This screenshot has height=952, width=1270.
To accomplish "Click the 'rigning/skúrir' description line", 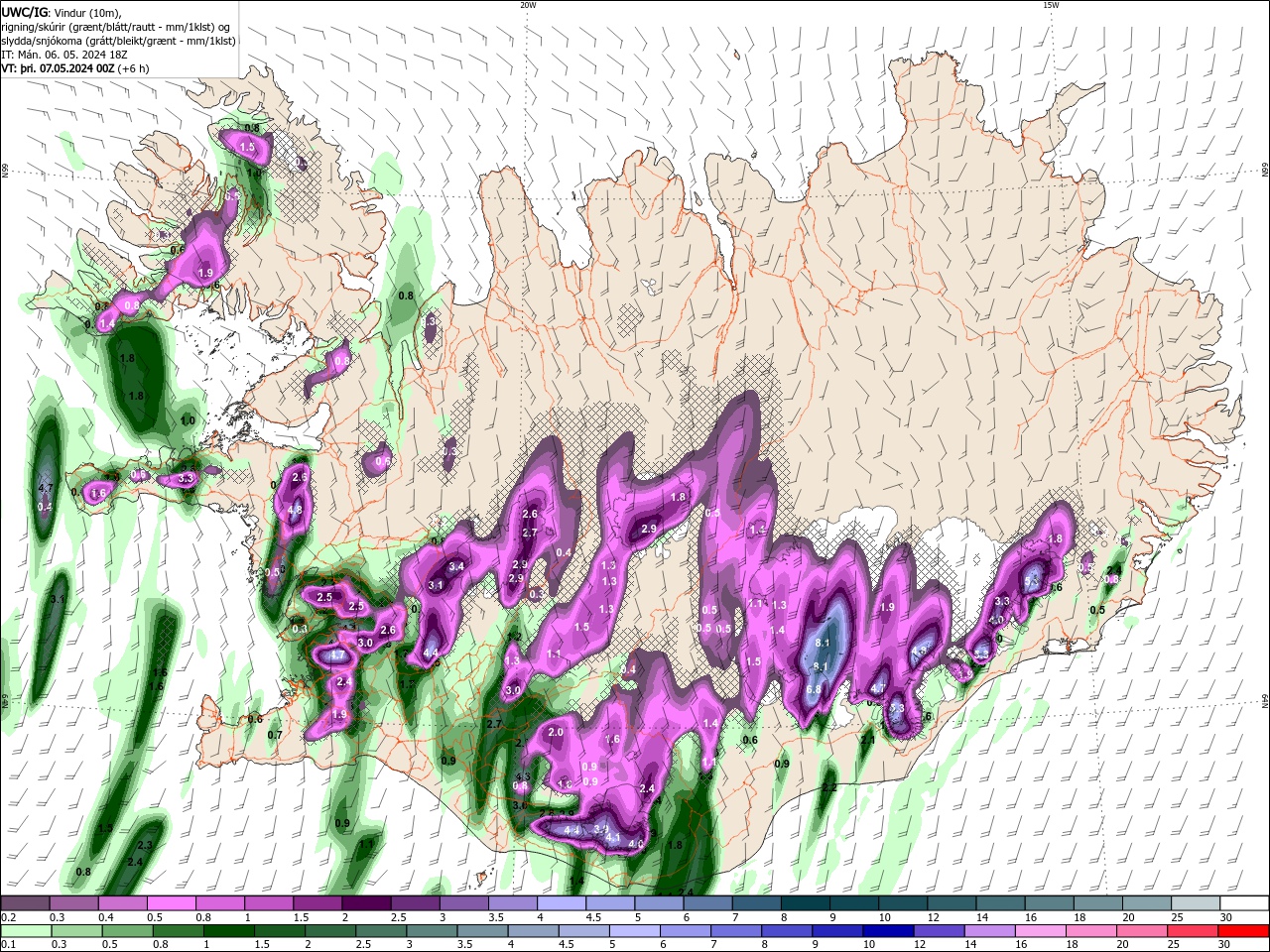I will 117,27.
